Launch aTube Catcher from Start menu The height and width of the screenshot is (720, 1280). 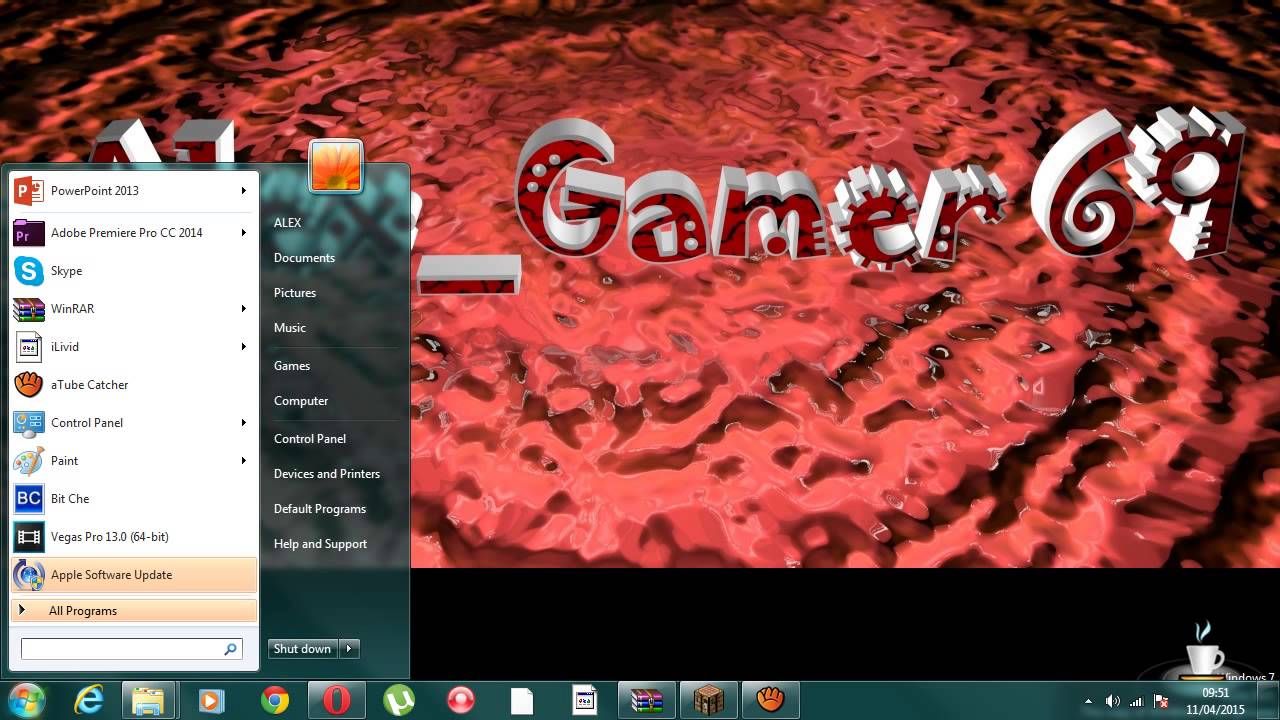[134, 385]
